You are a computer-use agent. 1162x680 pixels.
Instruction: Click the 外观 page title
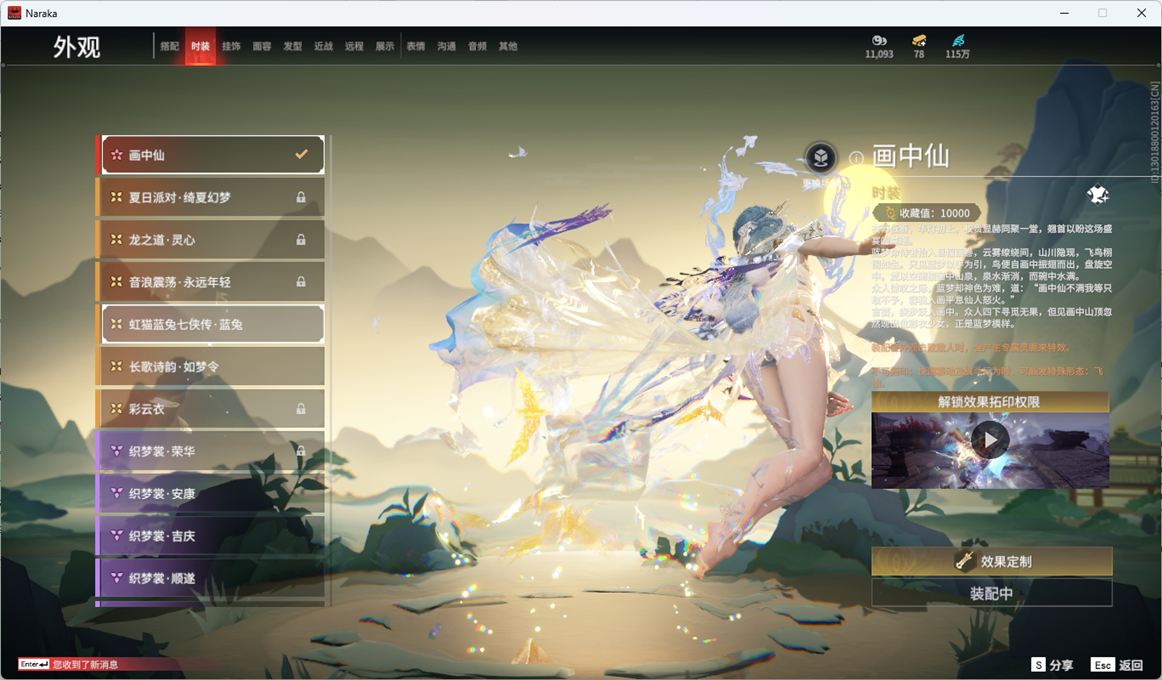[76, 47]
